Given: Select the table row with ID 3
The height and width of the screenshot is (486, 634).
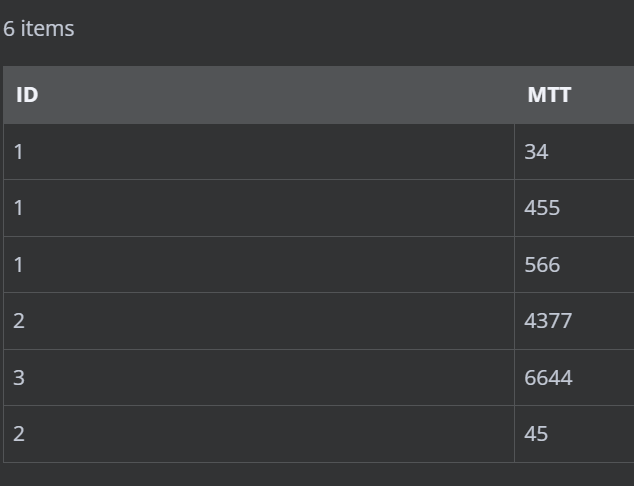Looking at the screenshot, I should tap(319, 377).
